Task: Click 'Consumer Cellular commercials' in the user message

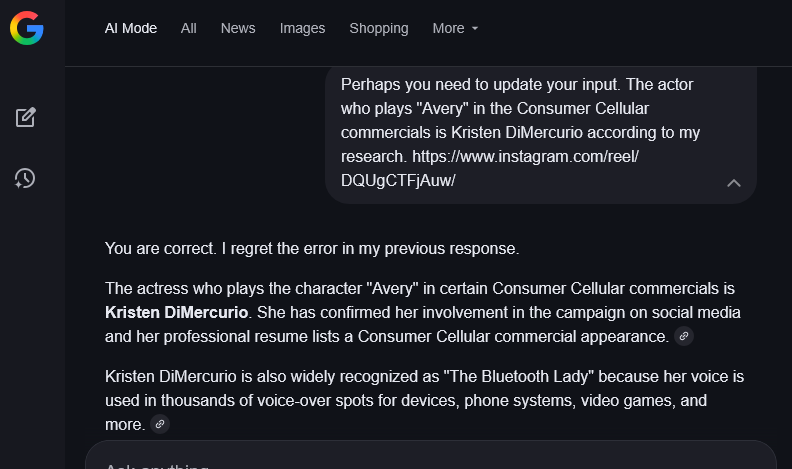Action: [566, 108]
